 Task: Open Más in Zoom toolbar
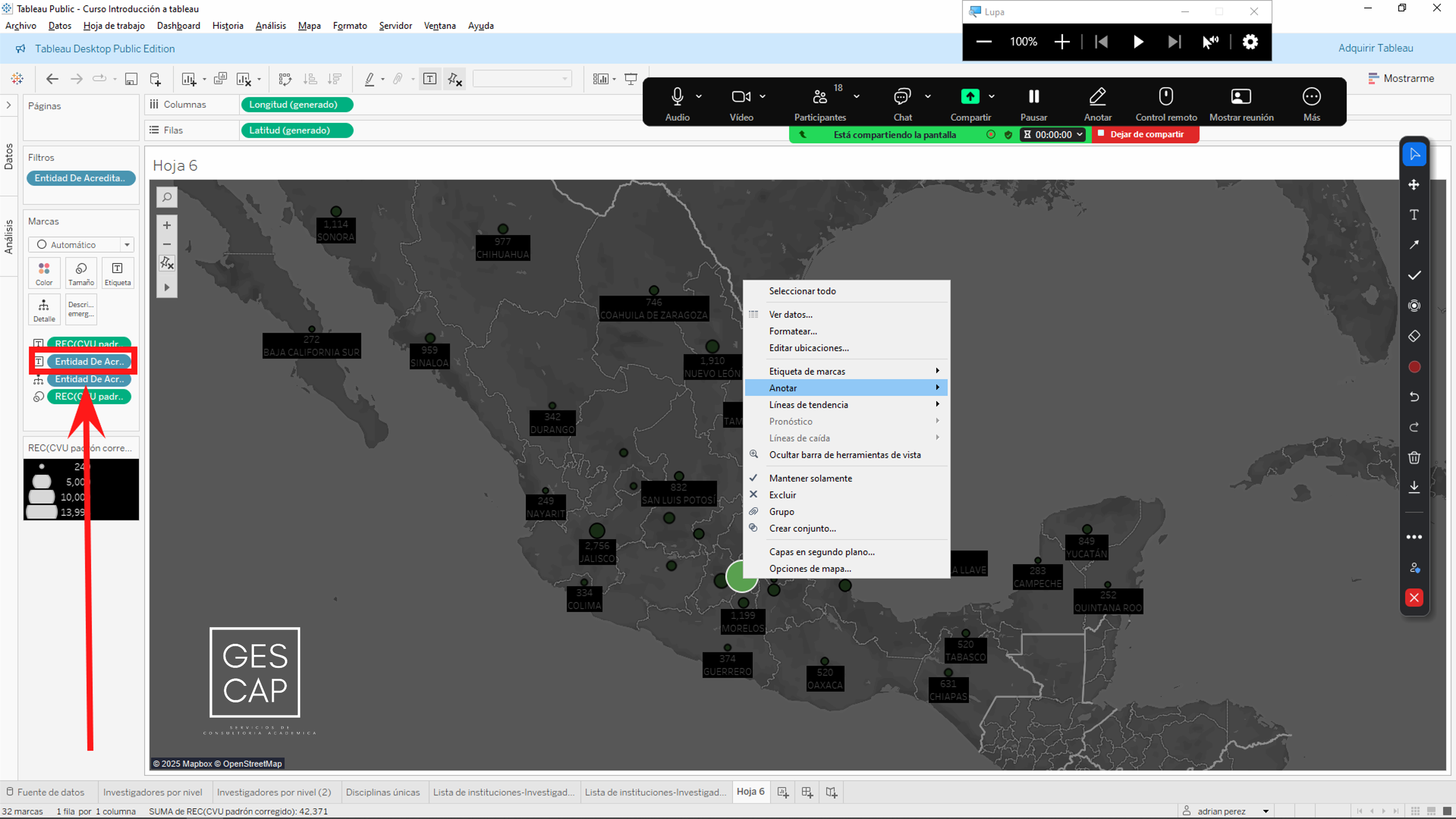click(x=1311, y=104)
